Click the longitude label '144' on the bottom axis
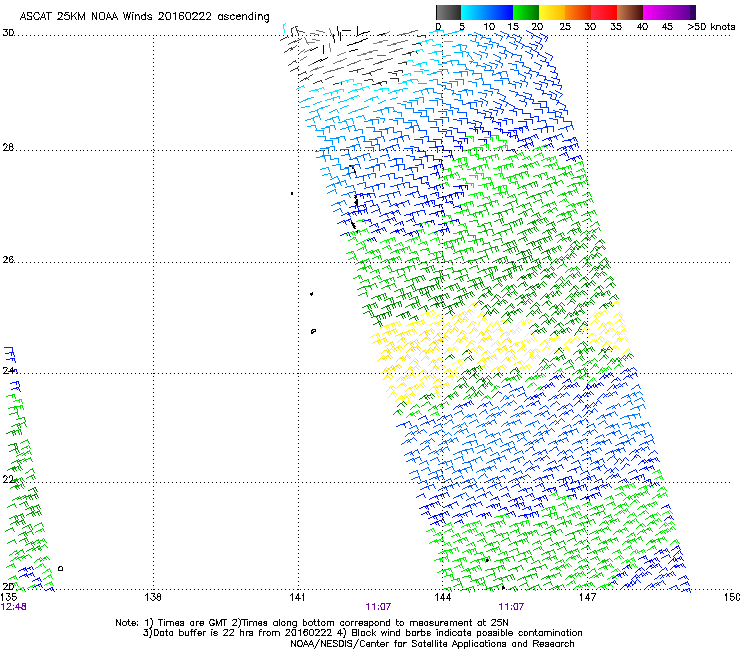 pos(443,597)
